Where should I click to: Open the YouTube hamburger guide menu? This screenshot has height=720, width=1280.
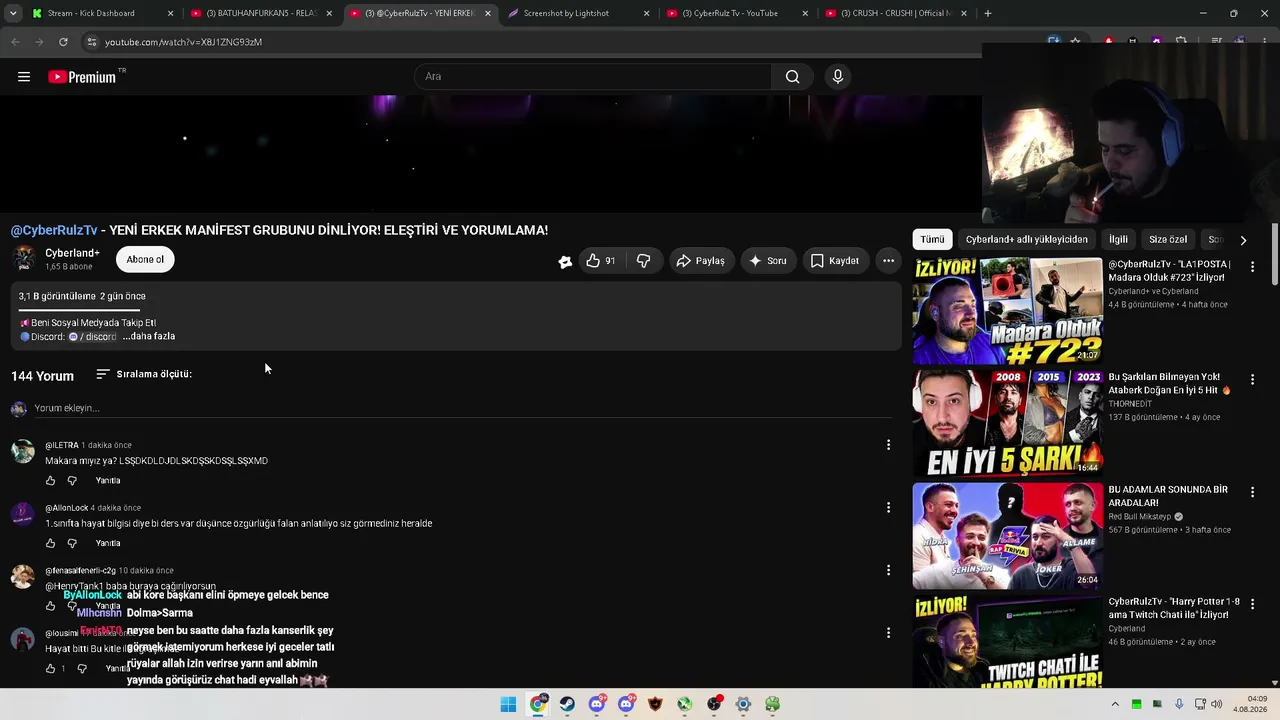tap(24, 77)
